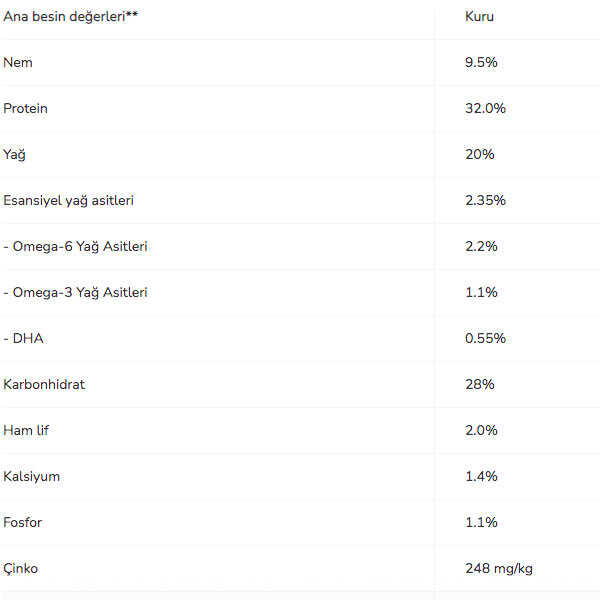
Task: Select the 'Karbonhidrat' row label
Action: point(44,384)
